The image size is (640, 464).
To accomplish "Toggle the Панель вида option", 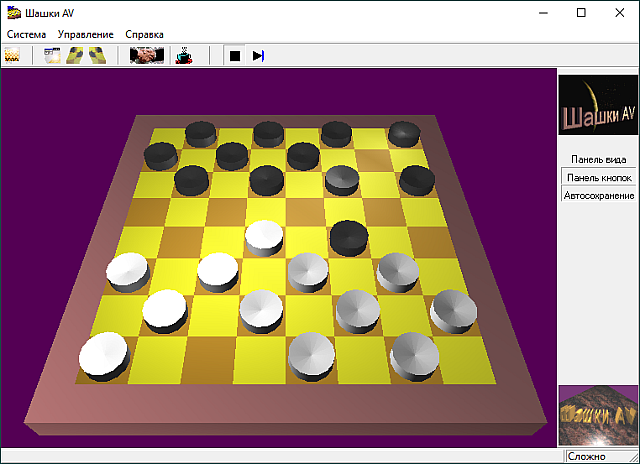I will coord(598,159).
